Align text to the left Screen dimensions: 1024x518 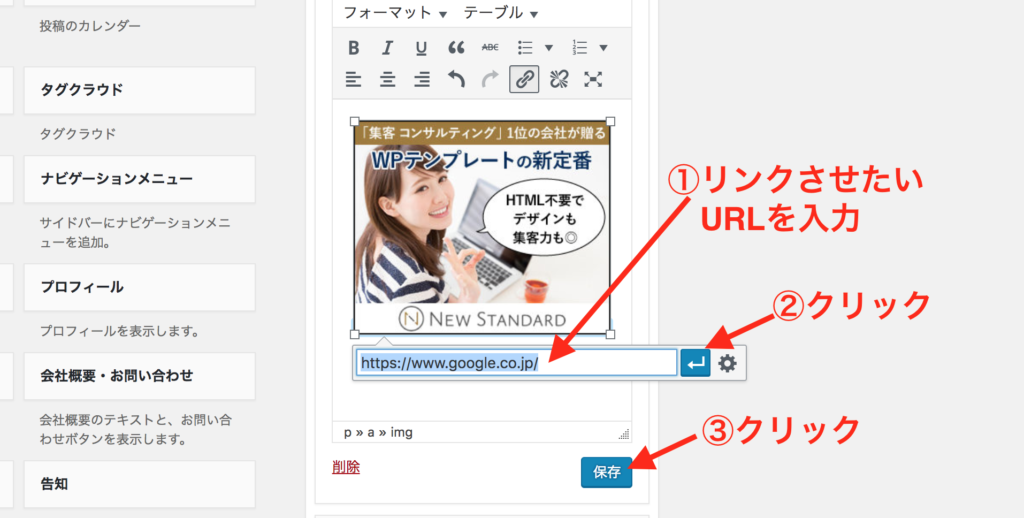pyautogui.click(x=353, y=79)
